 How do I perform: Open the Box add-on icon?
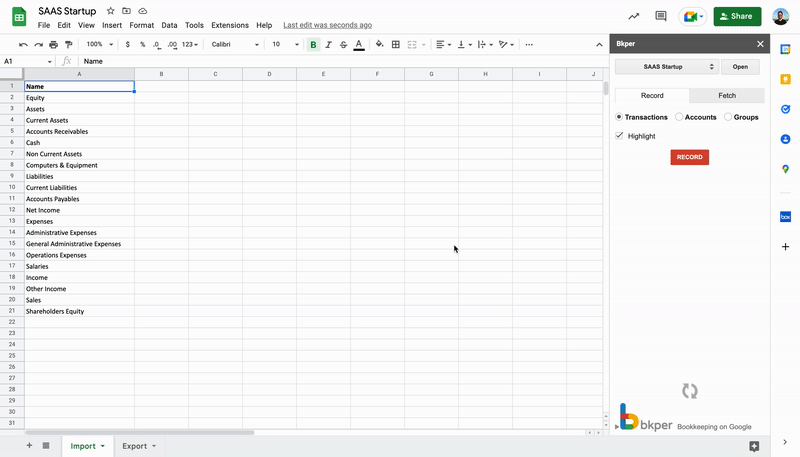point(785,217)
